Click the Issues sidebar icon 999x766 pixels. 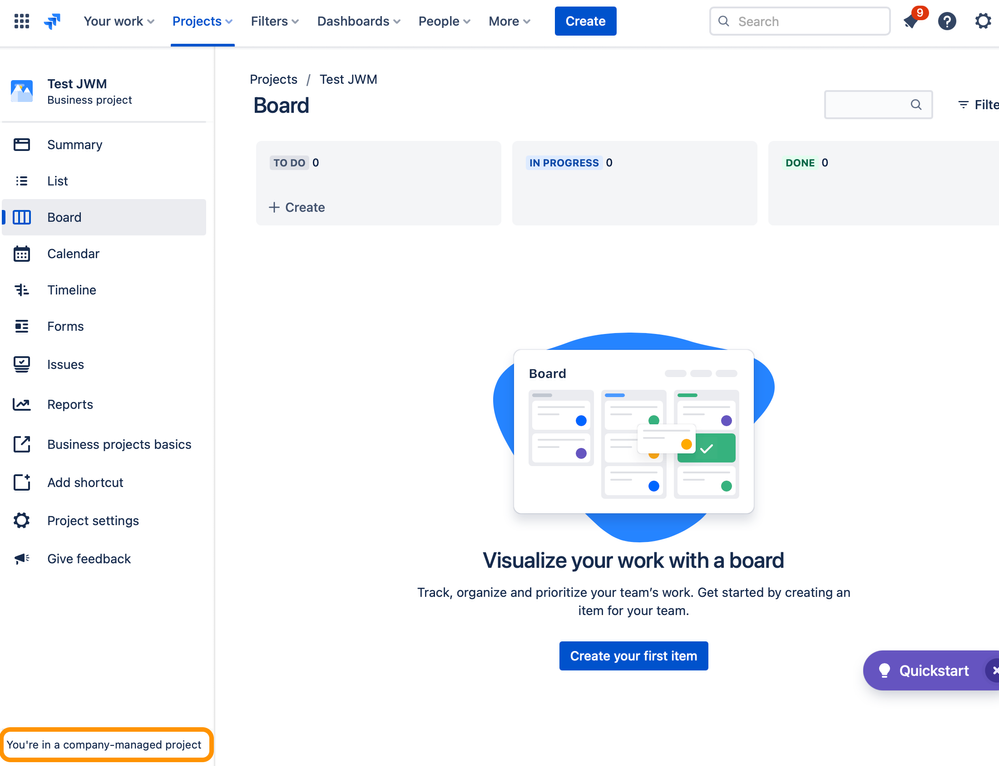(x=22, y=365)
